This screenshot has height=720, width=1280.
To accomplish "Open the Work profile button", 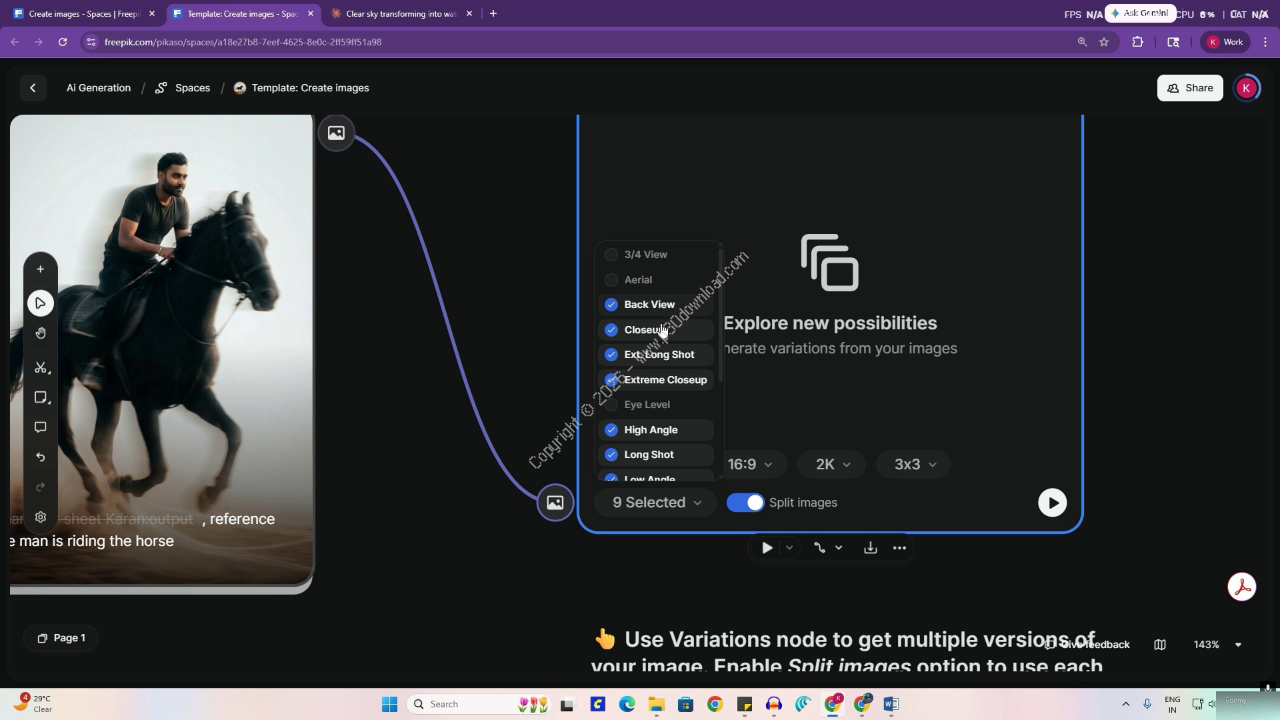I will point(1225,42).
